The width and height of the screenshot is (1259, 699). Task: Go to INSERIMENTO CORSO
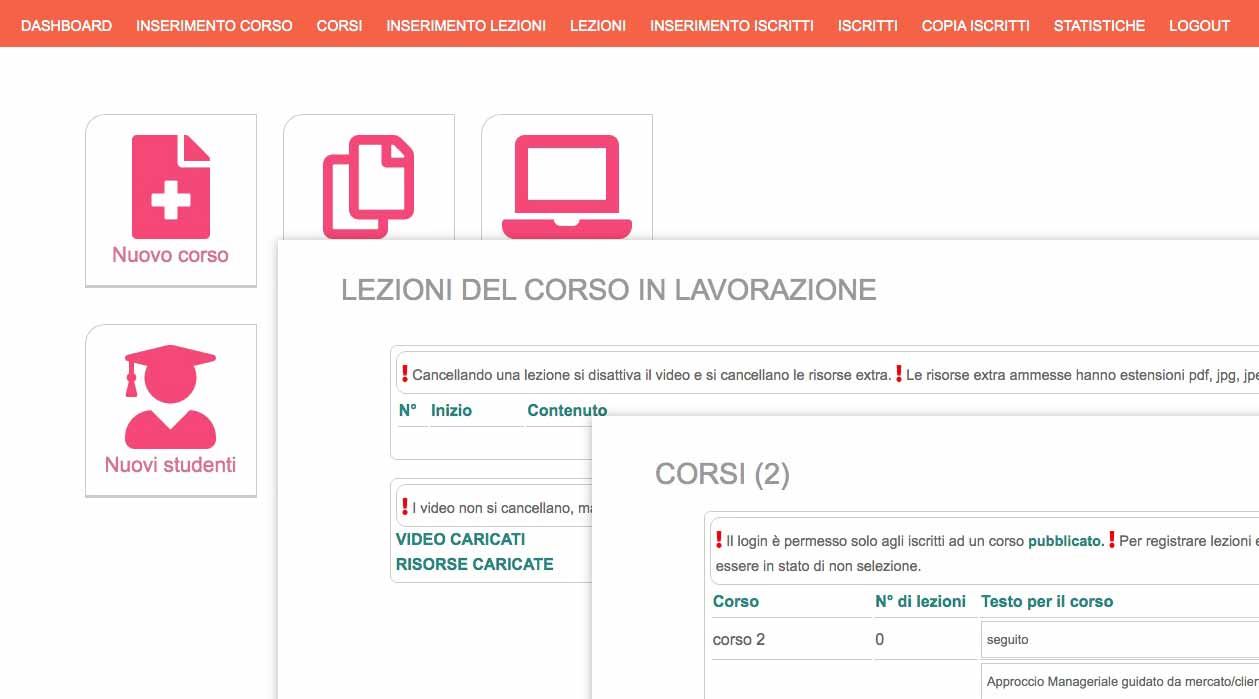click(215, 26)
